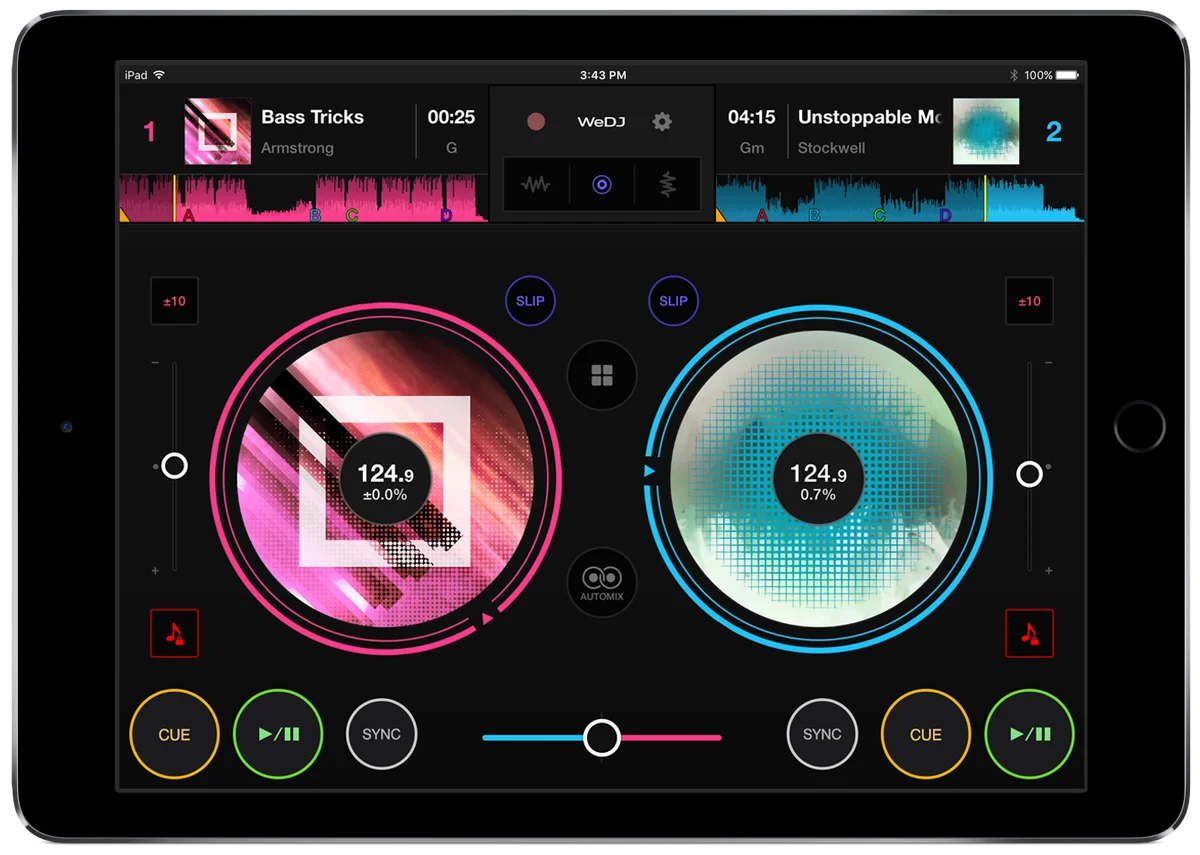This screenshot has height=855, width=1200.
Task: Hit CUE on deck 1
Action: (x=174, y=734)
